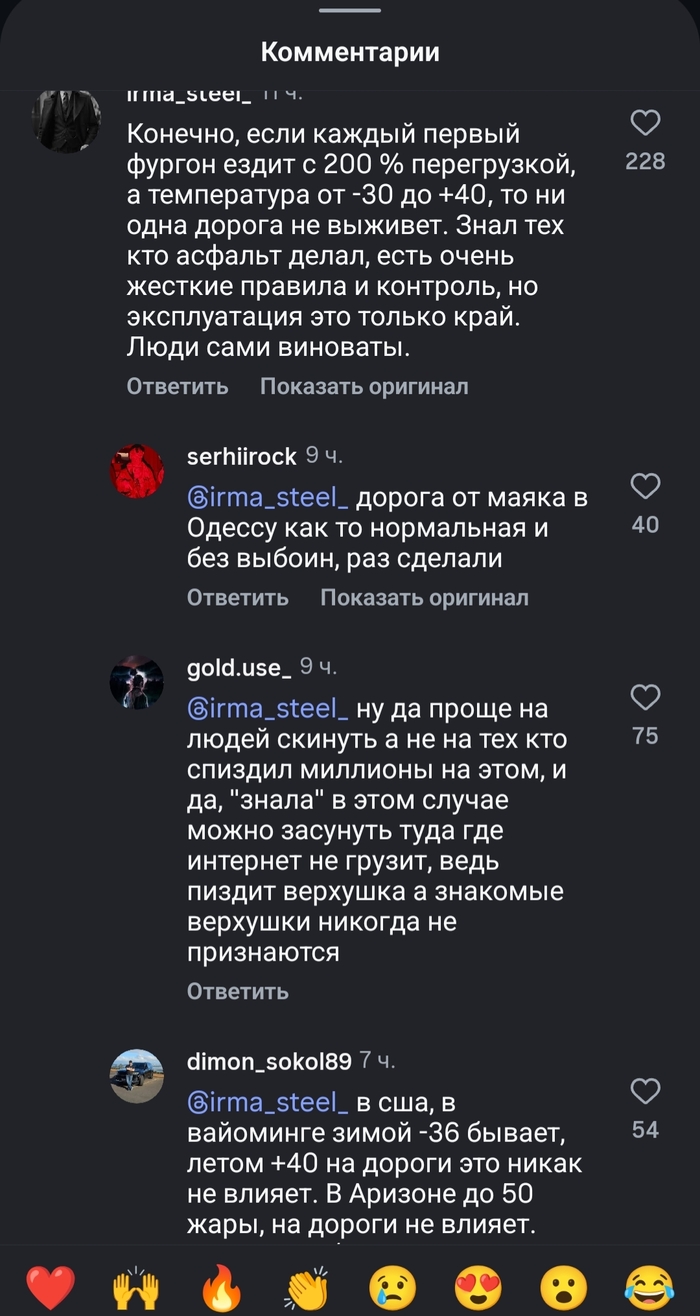The width and height of the screenshot is (700, 1316).
Task: Open serhiirock's profile picture
Action: pos(136,470)
